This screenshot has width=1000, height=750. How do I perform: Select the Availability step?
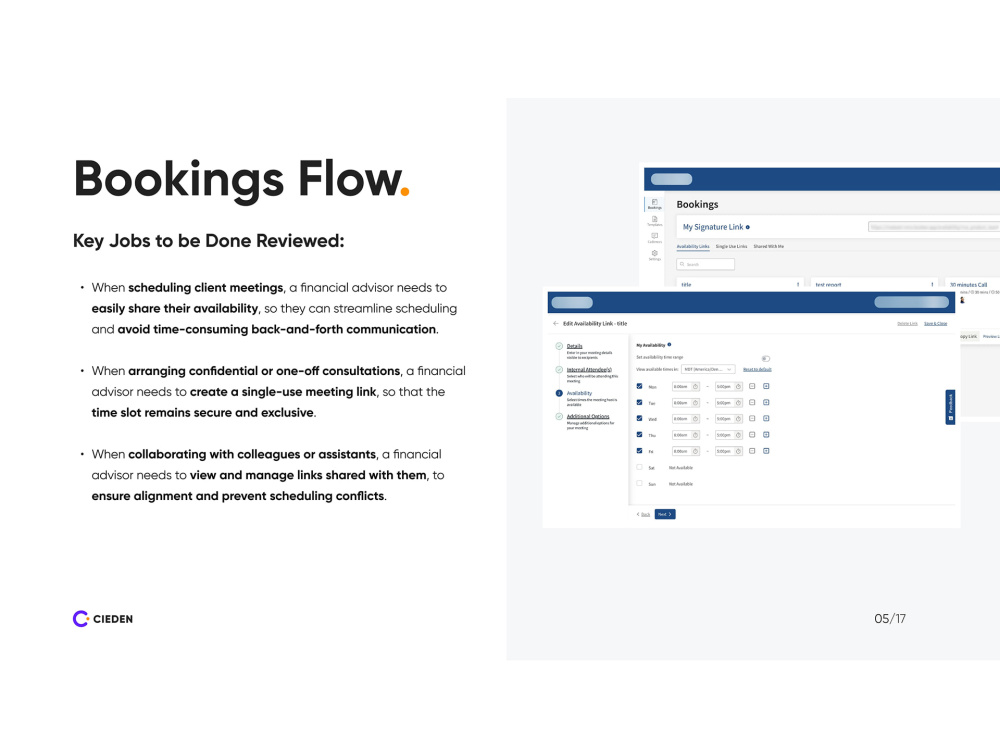(x=579, y=393)
